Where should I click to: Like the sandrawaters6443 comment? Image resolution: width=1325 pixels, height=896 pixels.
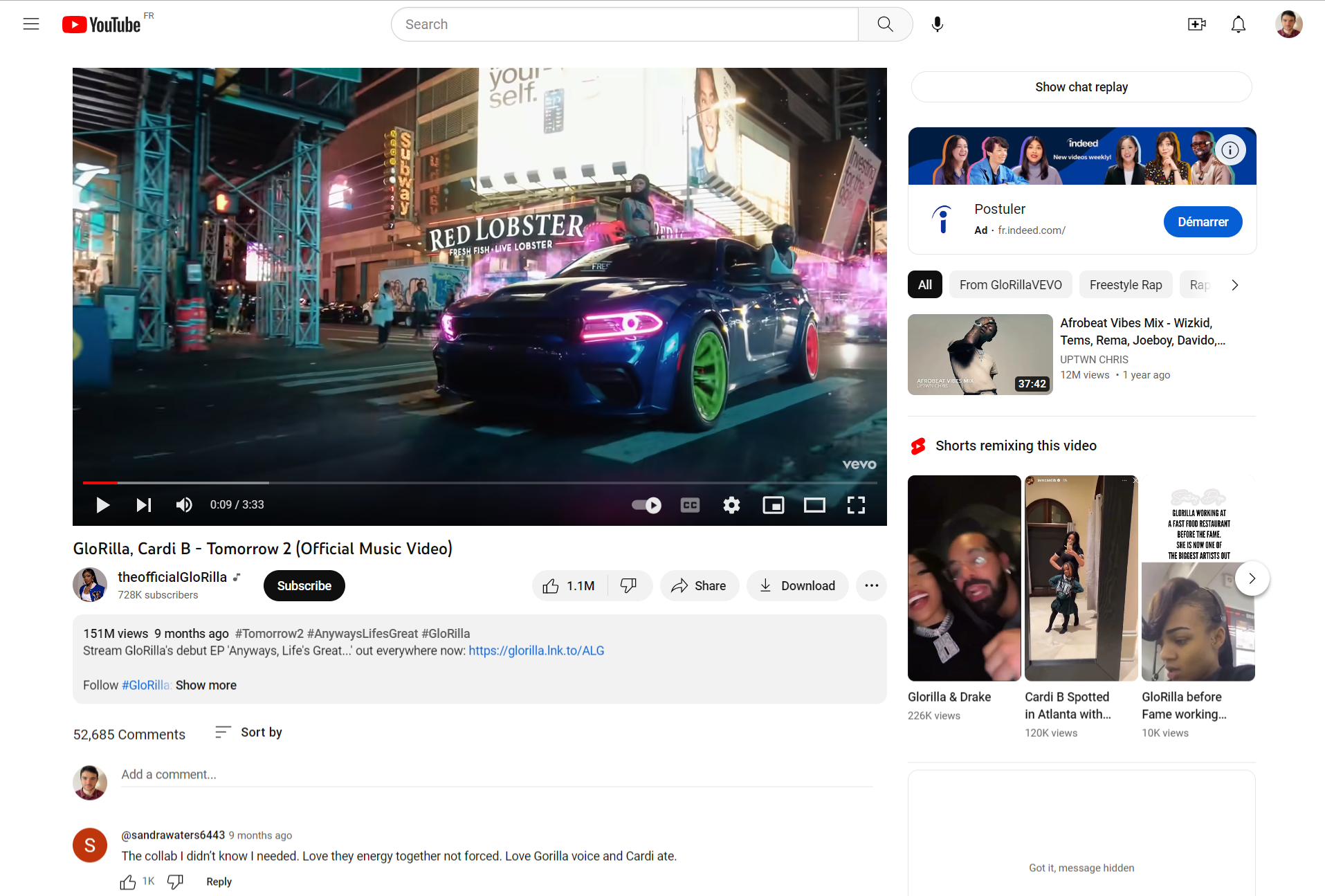coord(128,882)
